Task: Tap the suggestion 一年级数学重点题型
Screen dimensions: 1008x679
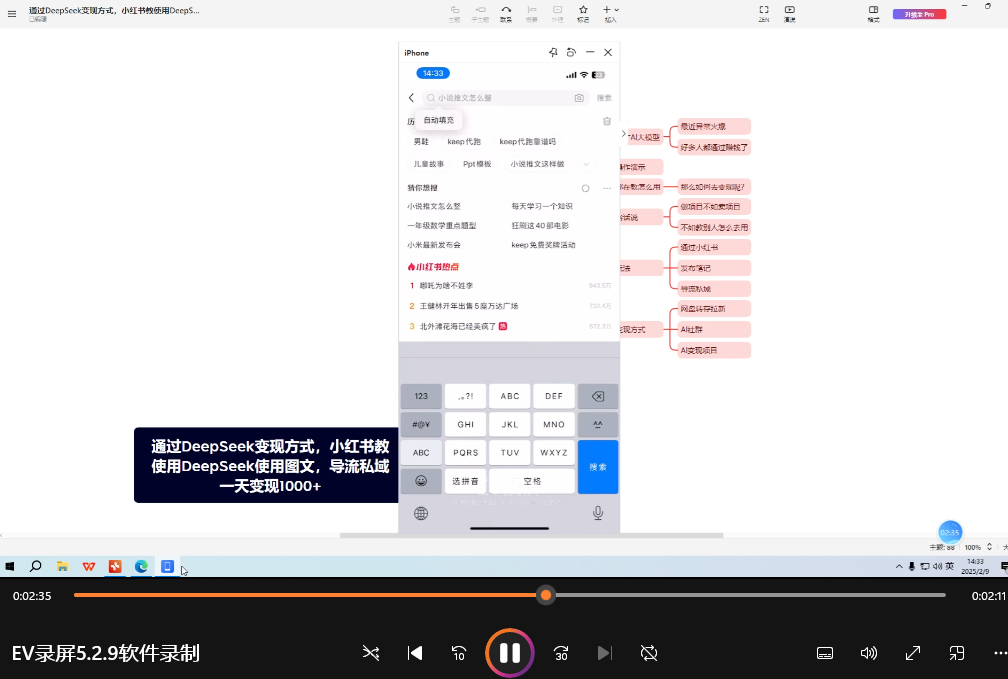Action: click(x=442, y=226)
